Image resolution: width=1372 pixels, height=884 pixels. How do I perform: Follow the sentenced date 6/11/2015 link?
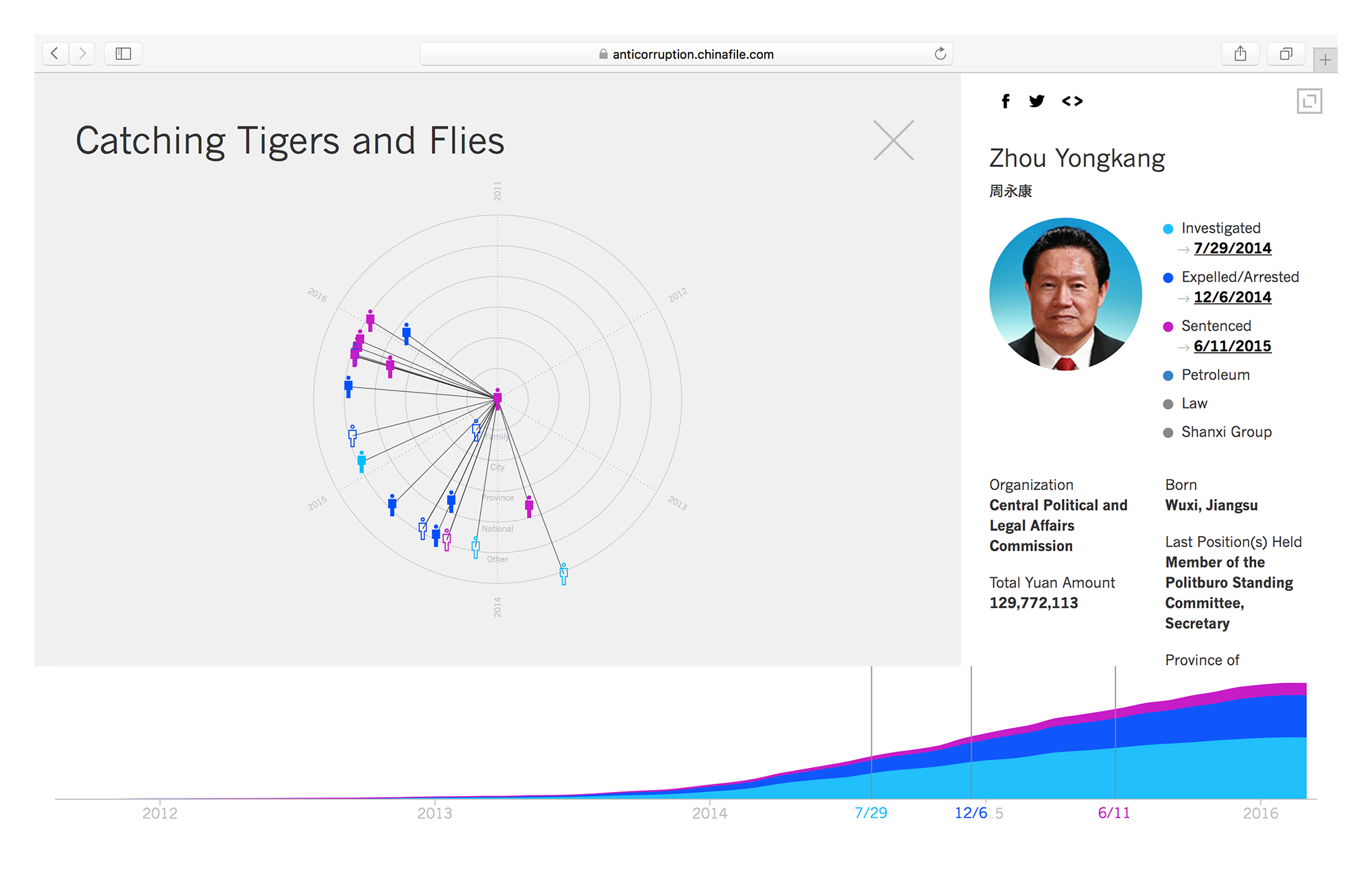pyautogui.click(x=1232, y=346)
